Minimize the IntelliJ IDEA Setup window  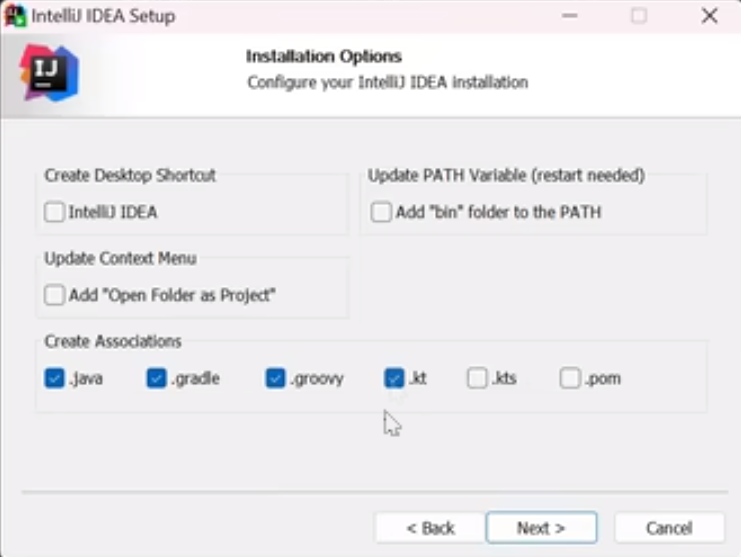pyautogui.click(x=570, y=16)
